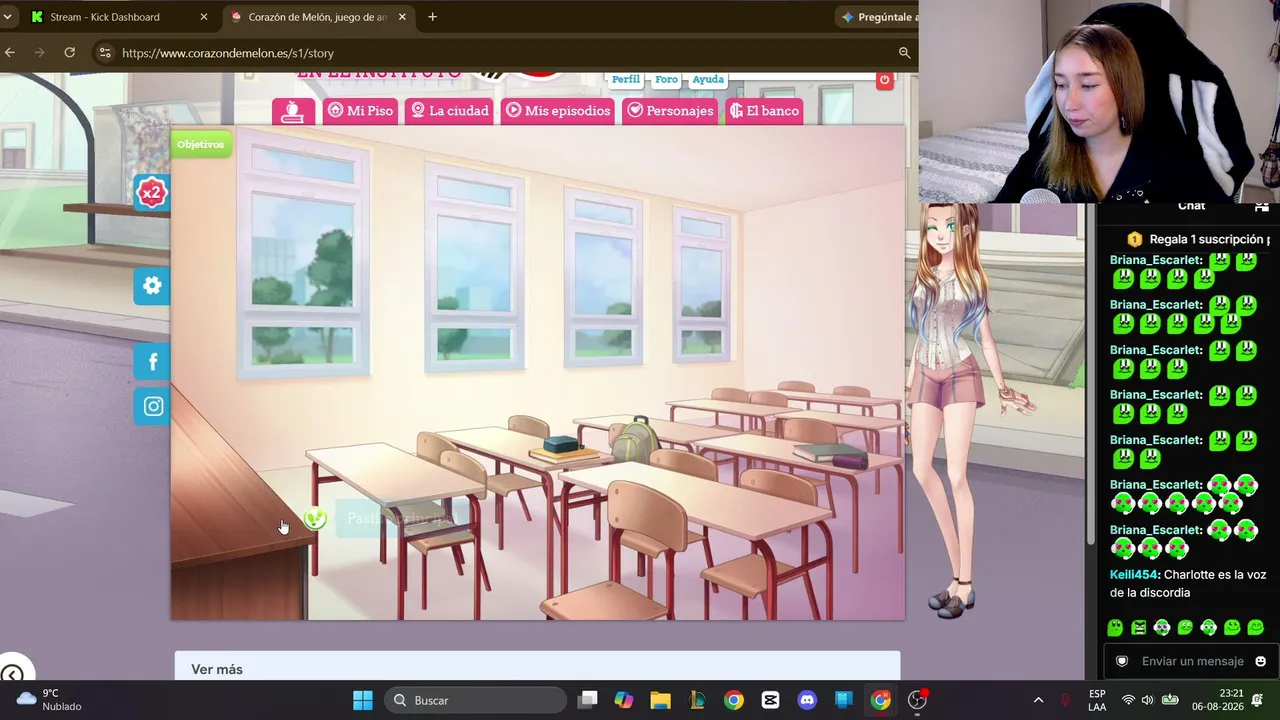Open the Personajes menu
Image resolution: width=1280 pixels, height=720 pixels.
[x=670, y=111]
